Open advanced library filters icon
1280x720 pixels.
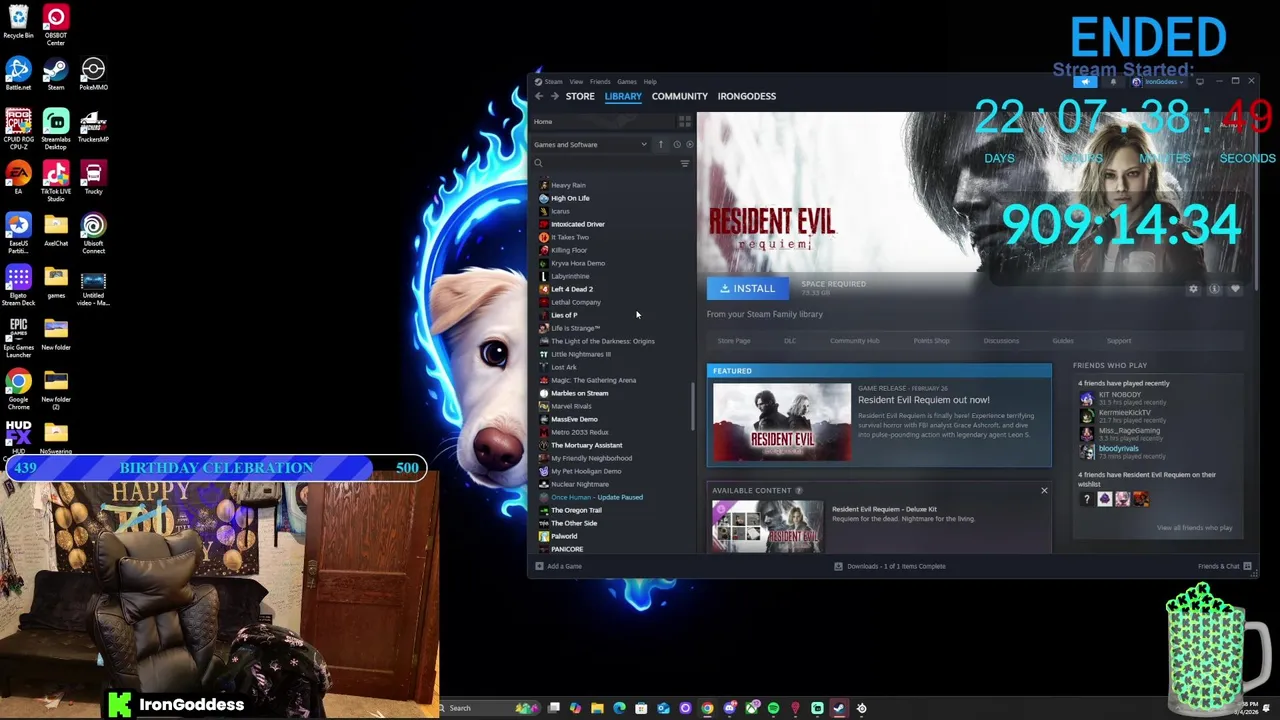tap(685, 163)
